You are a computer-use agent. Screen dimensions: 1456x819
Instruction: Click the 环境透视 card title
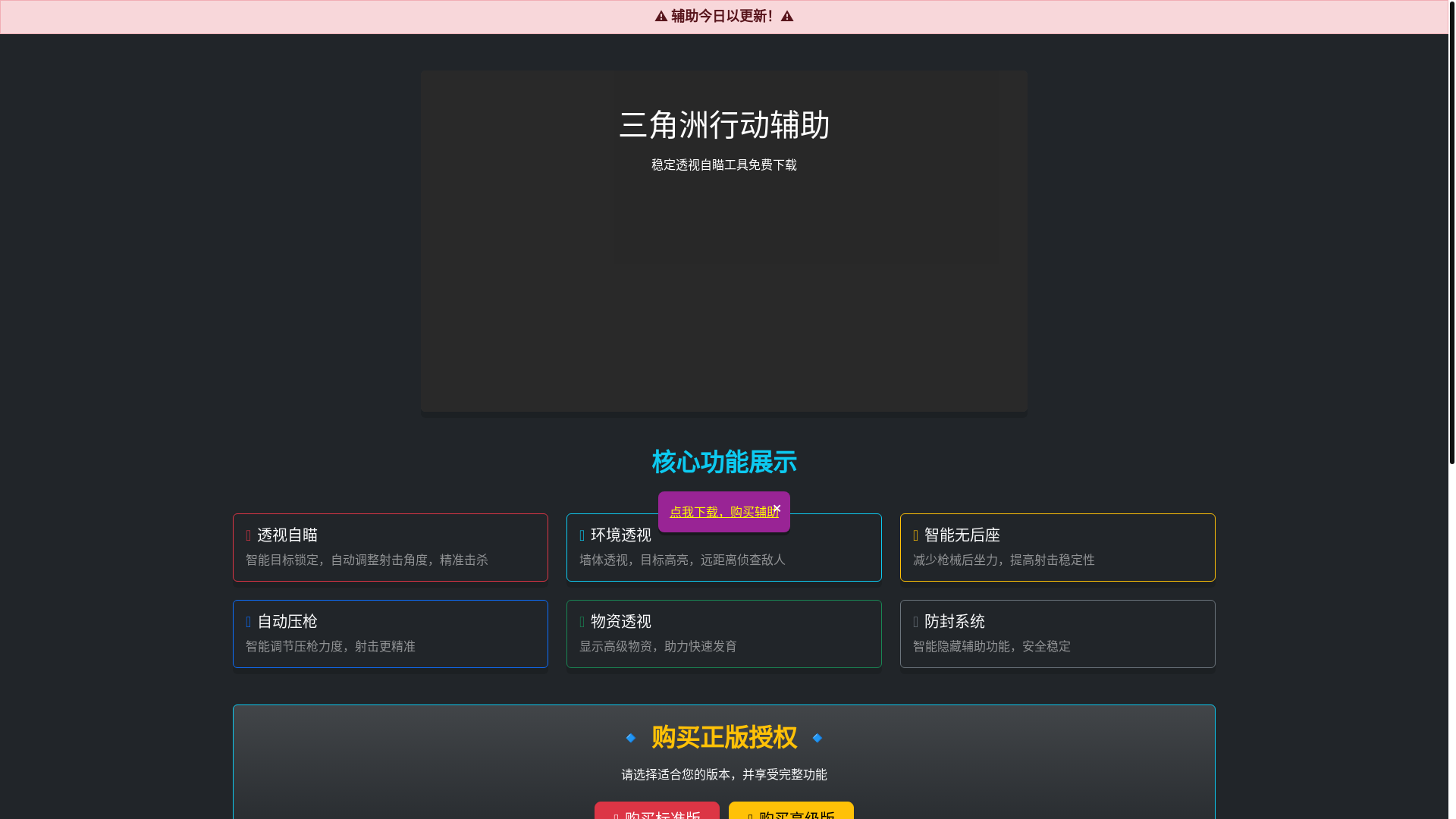pyautogui.click(x=621, y=535)
